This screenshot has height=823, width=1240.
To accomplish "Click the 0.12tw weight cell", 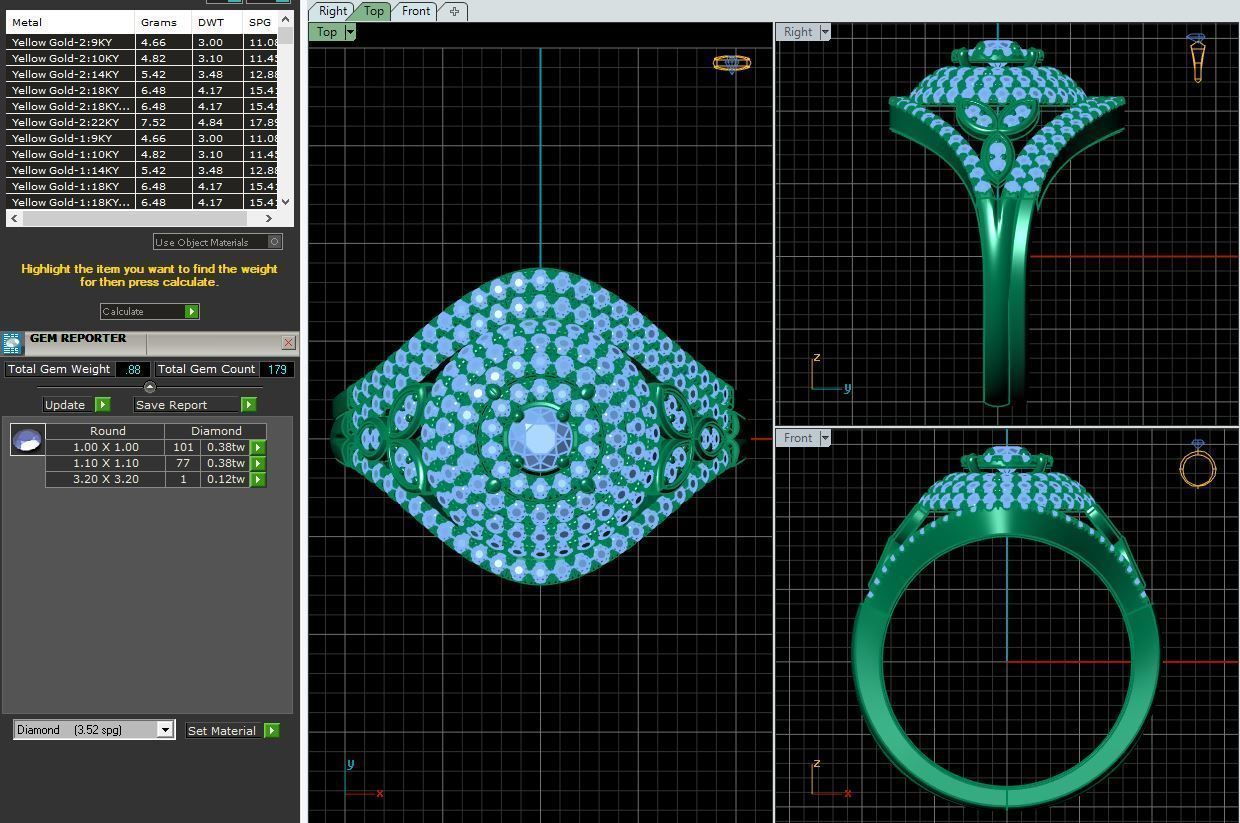I will pyautogui.click(x=225, y=480).
